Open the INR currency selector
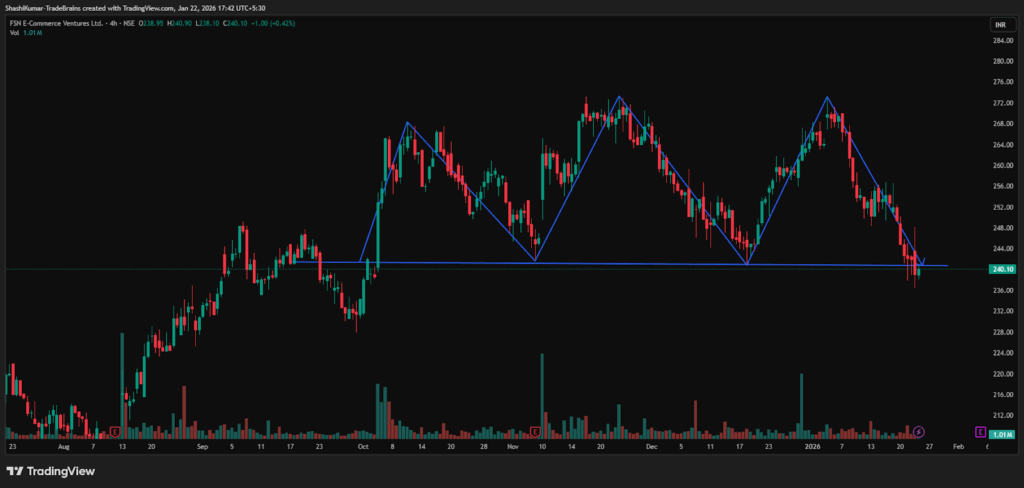 [x=999, y=24]
